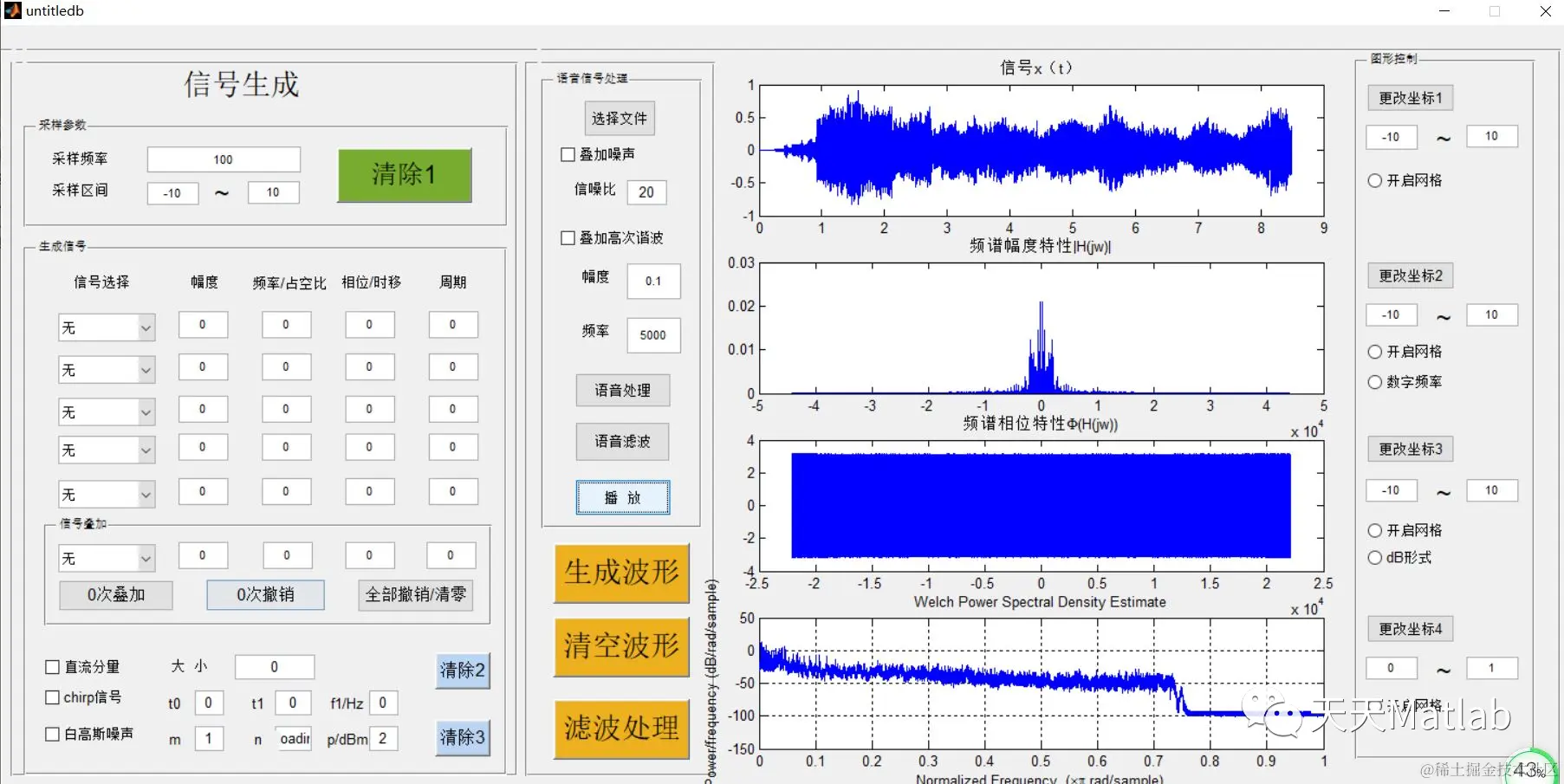
Task: Click 更改坐标1 upper limit field
Action: (x=1491, y=136)
